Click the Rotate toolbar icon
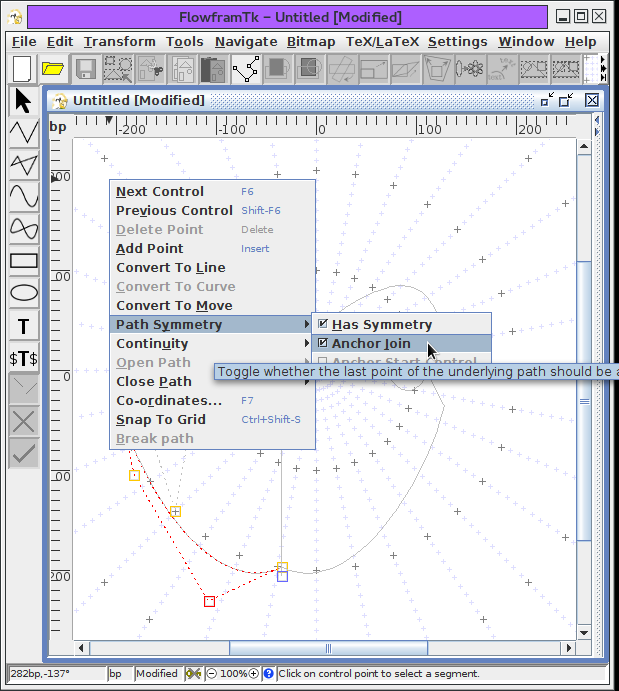 [x=342, y=69]
